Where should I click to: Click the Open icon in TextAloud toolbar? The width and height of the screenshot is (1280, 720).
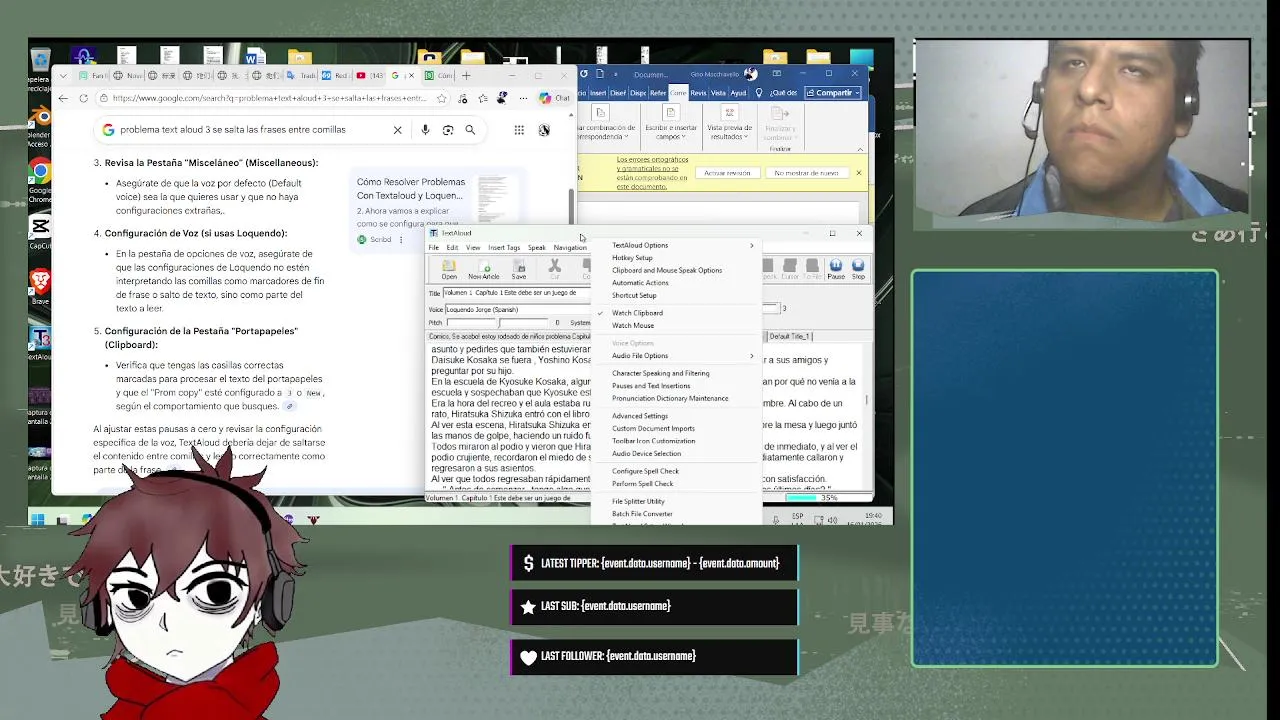[x=449, y=269]
